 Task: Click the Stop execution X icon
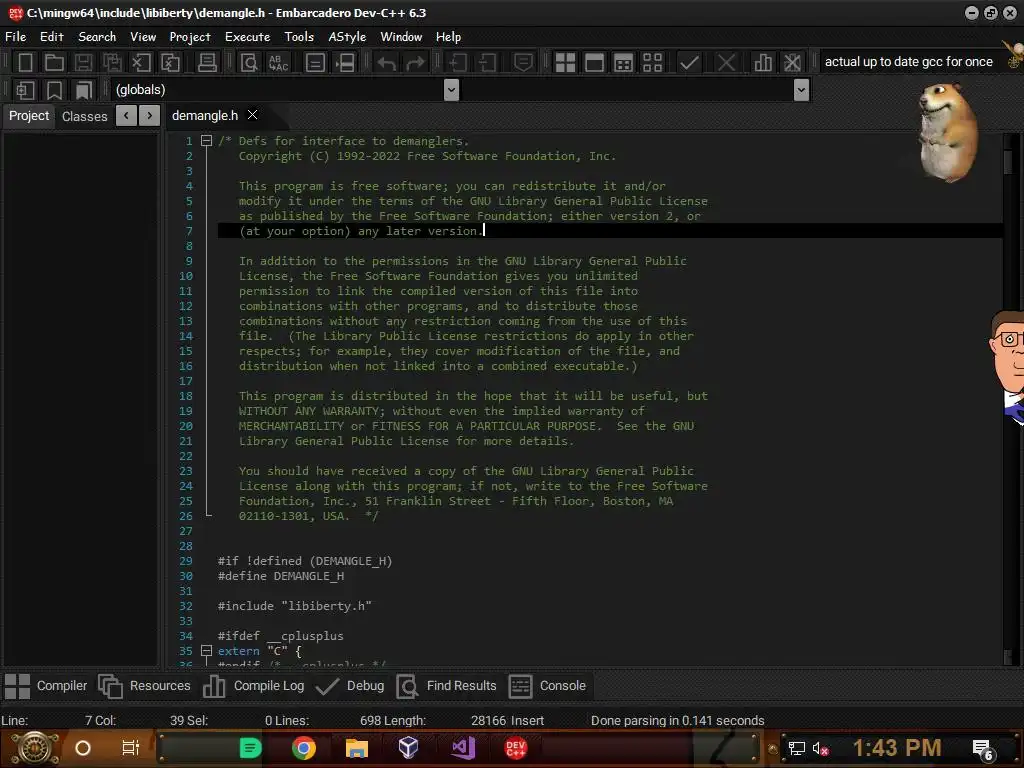pyautogui.click(x=726, y=63)
